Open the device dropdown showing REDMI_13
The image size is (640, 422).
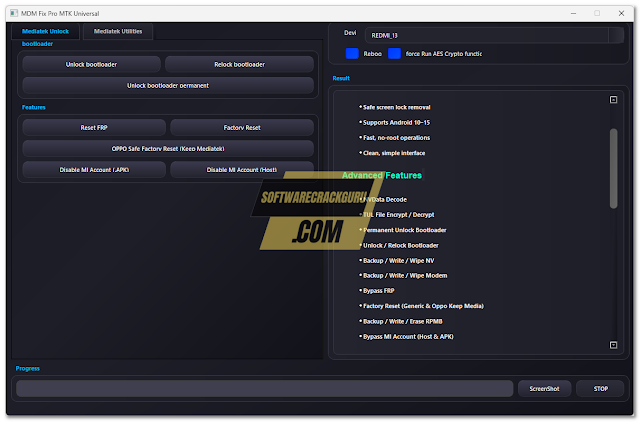490,35
